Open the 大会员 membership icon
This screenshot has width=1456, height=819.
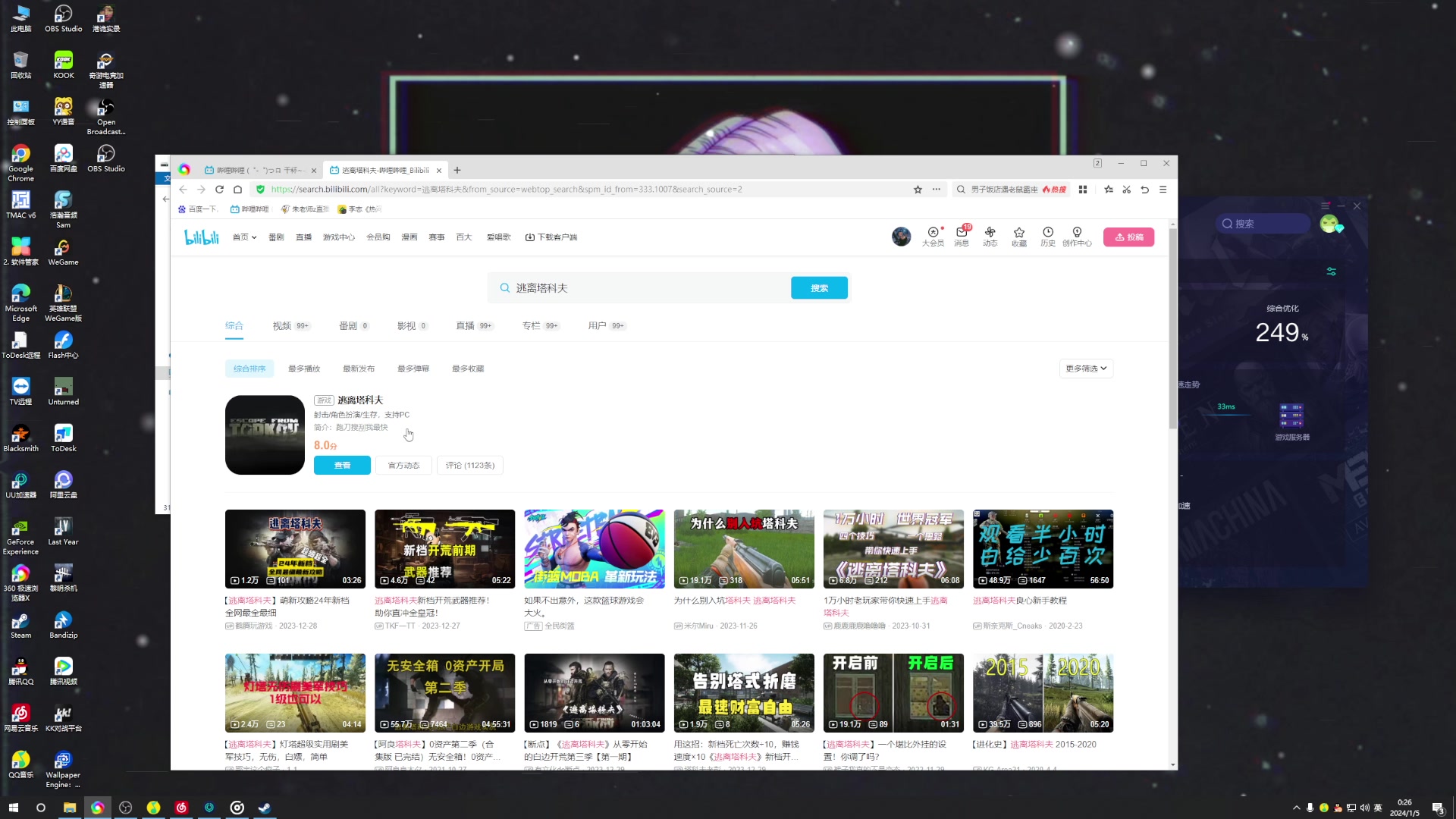(933, 237)
